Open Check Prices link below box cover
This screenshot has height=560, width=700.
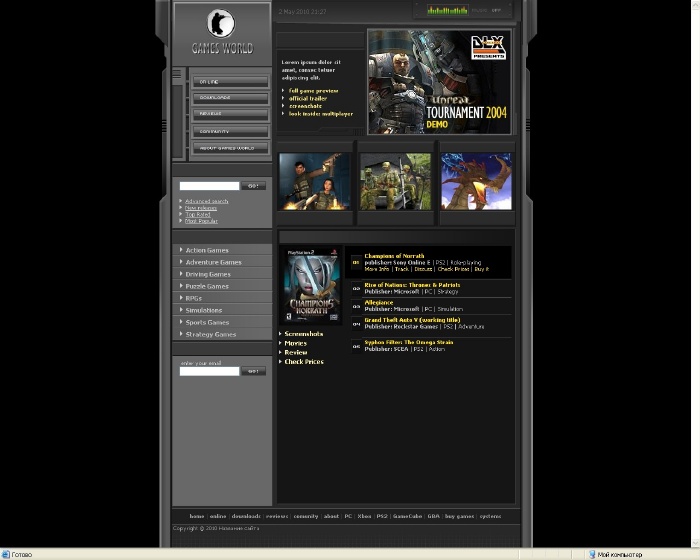(x=304, y=362)
